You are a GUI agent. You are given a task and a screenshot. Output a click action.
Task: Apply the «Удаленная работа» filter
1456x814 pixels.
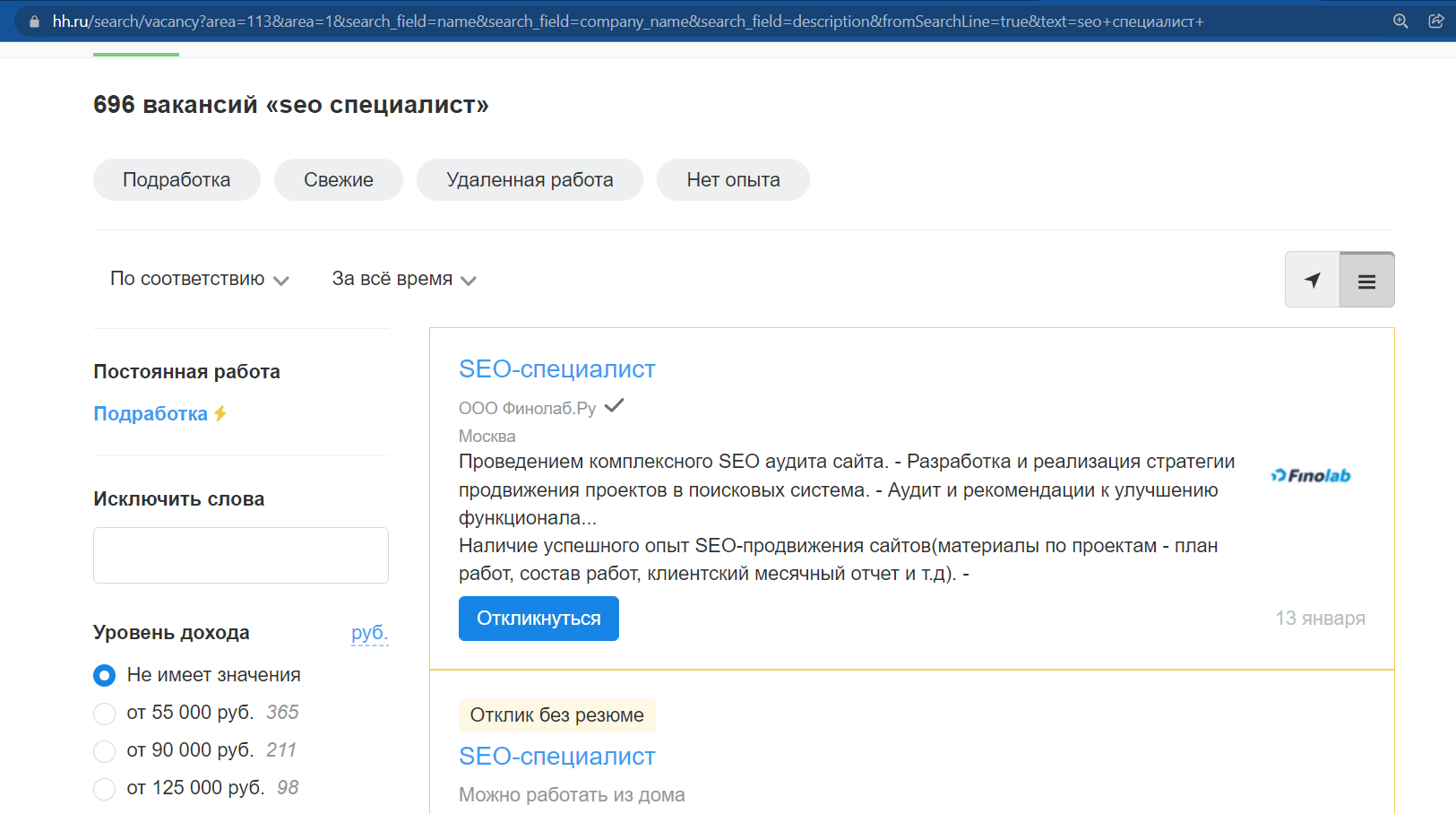pyautogui.click(x=529, y=179)
